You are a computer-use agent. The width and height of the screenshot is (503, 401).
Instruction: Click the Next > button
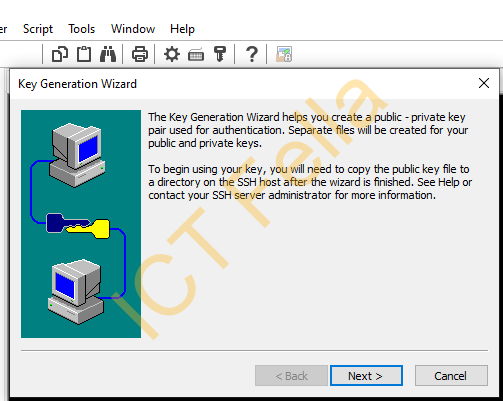366,376
